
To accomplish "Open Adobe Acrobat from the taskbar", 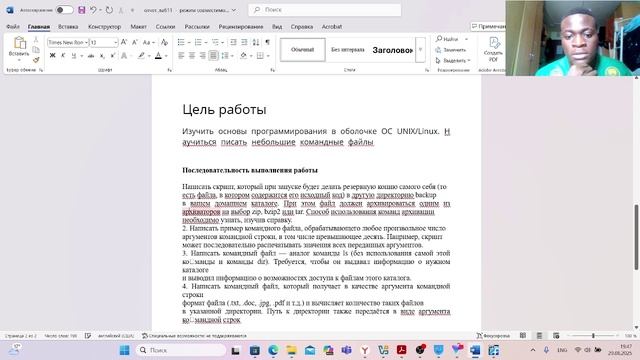I will (x=402, y=350).
